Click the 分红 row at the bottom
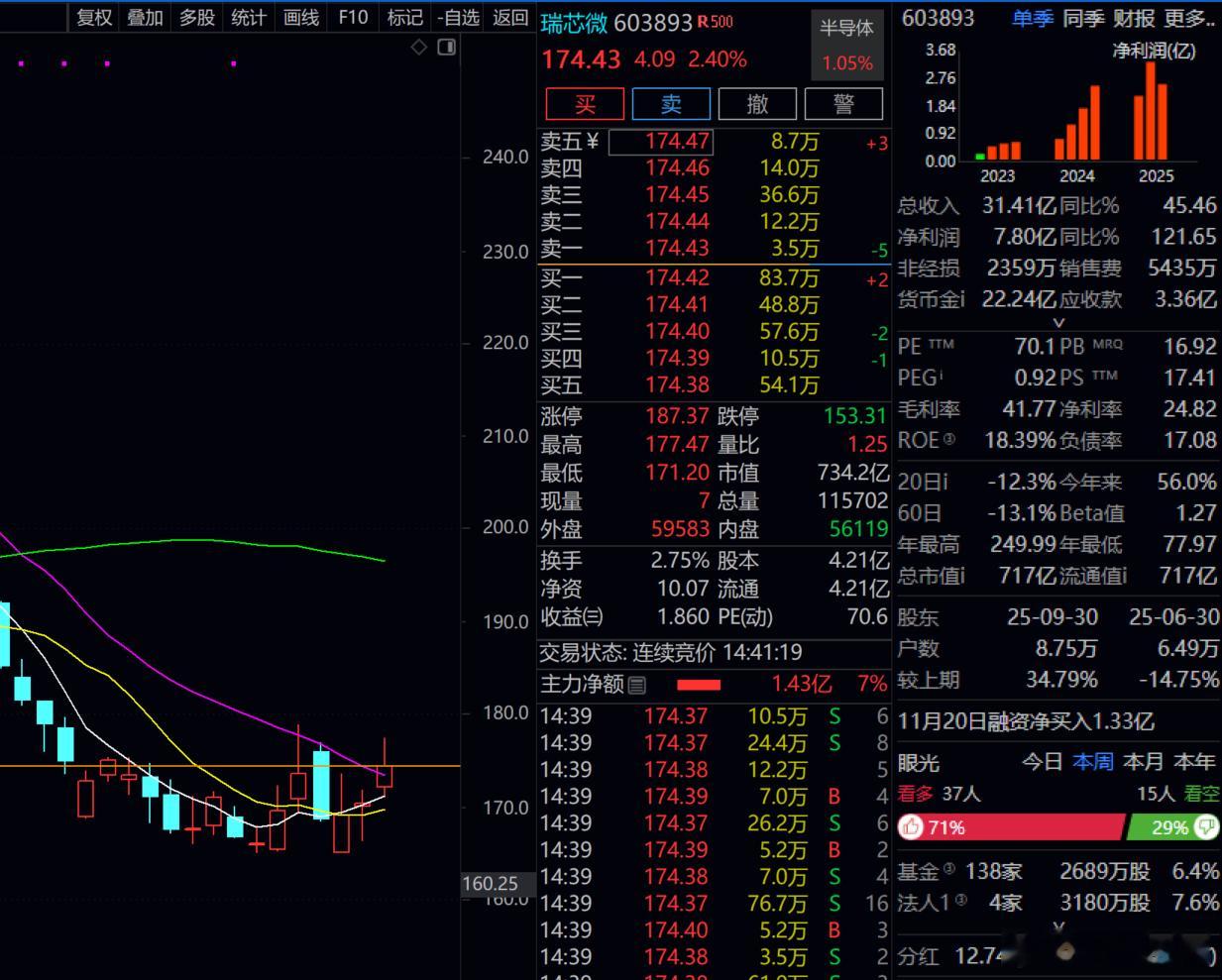Image resolution: width=1222 pixels, height=980 pixels. tap(1057, 956)
